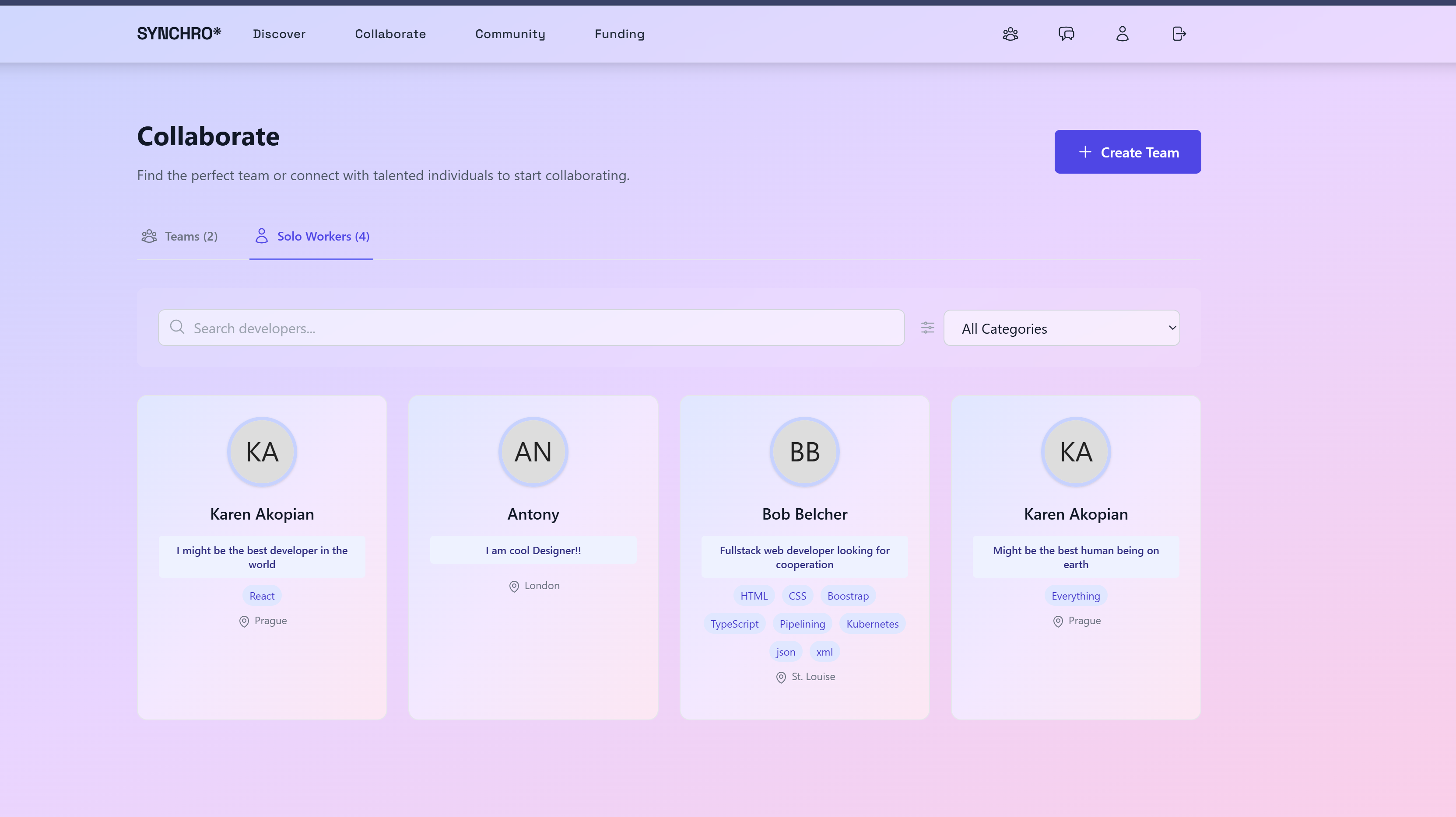Open the Community nav link
The image size is (1456, 817).
(x=510, y=34)
